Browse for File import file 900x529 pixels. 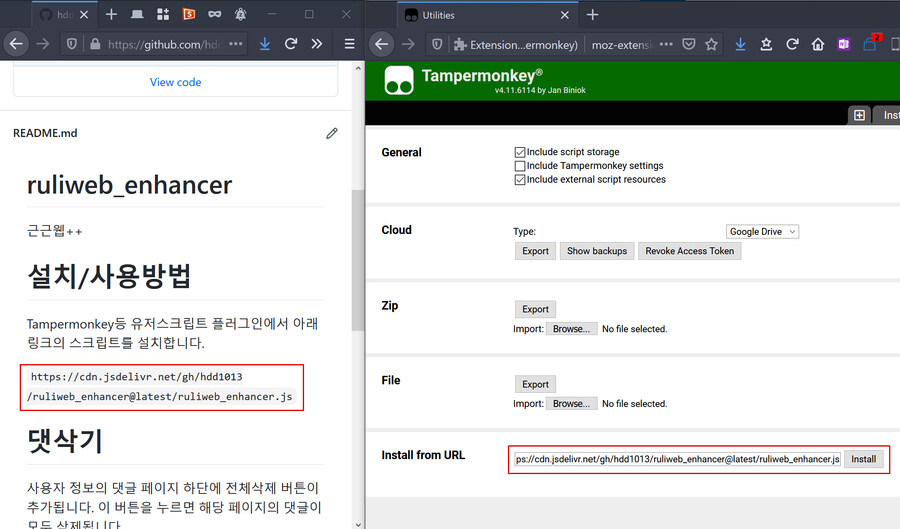(571, 403)
